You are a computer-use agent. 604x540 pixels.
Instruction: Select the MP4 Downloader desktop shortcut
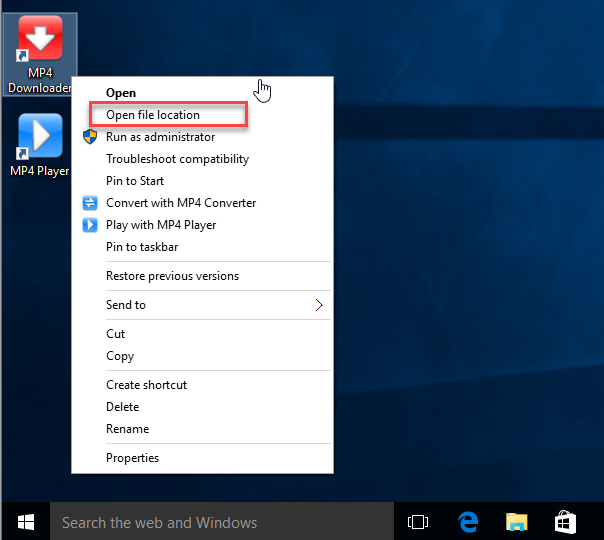[40, 54]
